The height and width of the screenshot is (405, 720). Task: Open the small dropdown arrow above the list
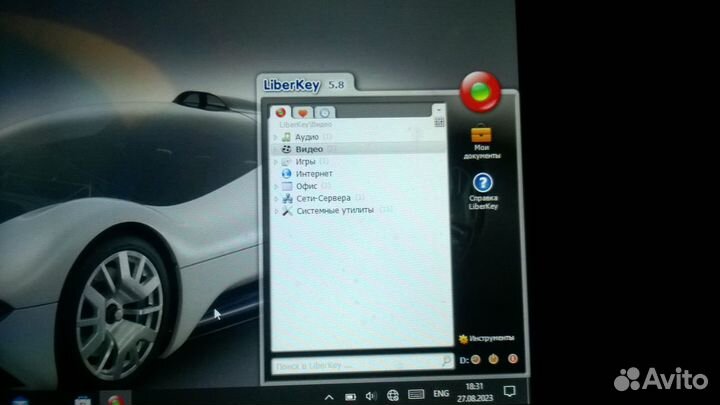(x=438, y=108)
